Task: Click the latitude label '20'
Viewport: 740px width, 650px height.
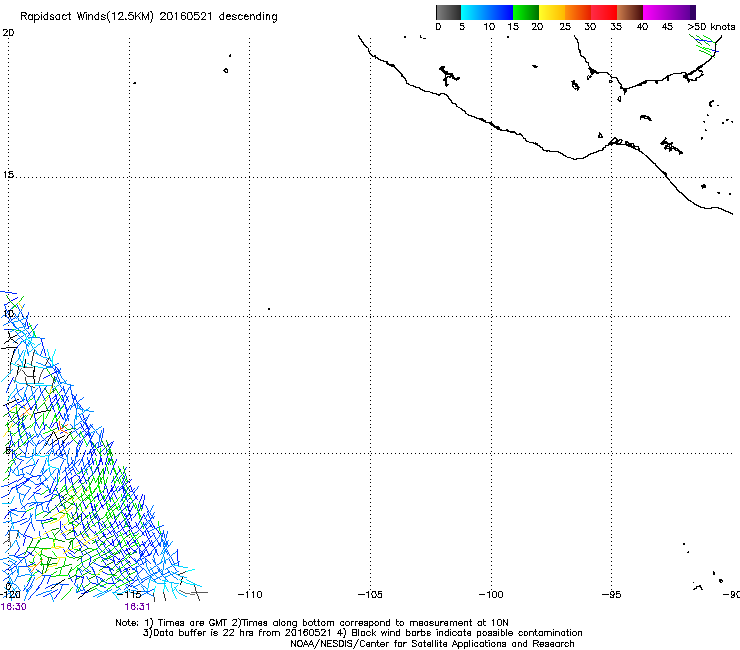Action: (x=8, y=33)
